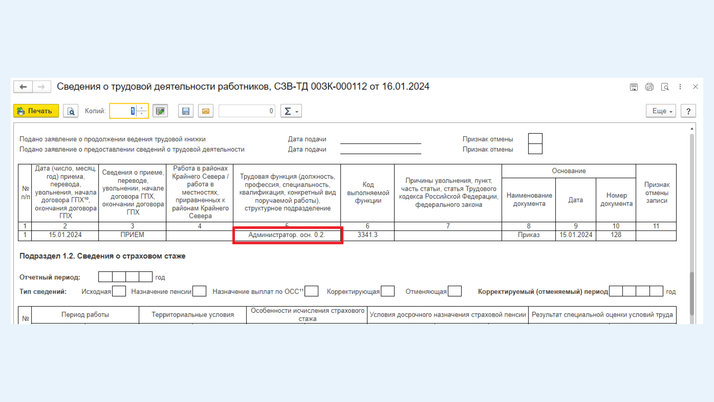
Task: Click the back navigation arrow
Action: 24,87
